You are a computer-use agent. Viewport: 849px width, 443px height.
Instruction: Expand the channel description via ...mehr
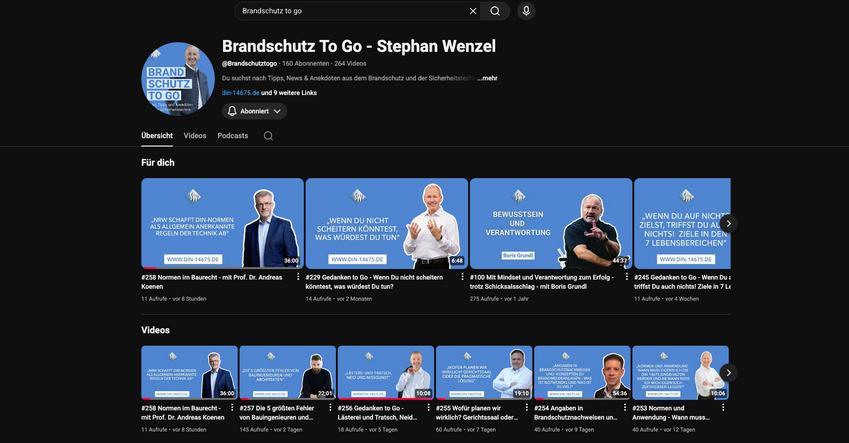487,78
